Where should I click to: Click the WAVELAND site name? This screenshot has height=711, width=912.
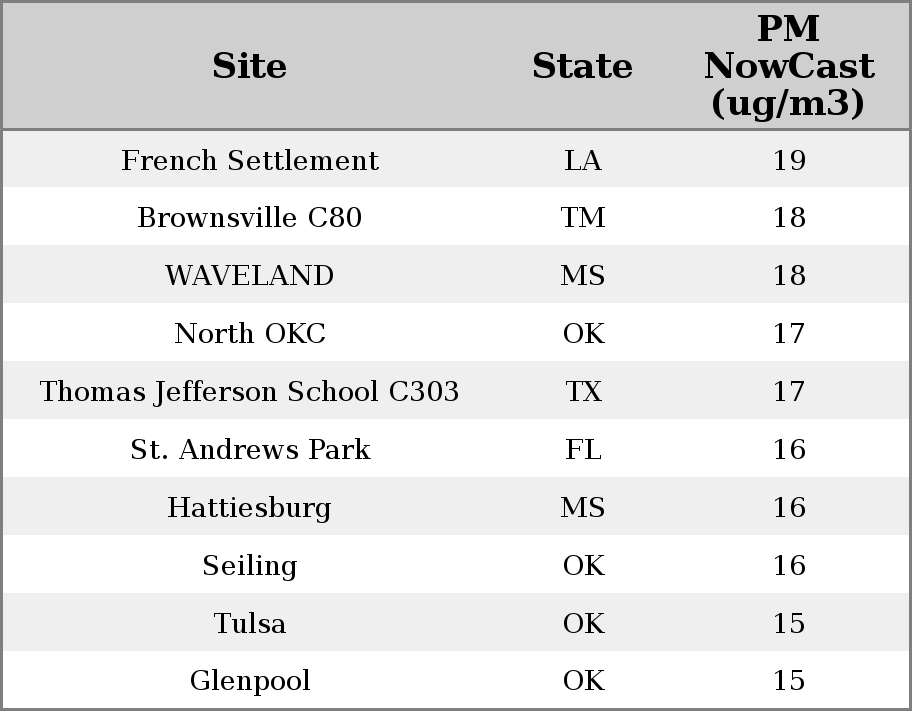coord(250,276)
